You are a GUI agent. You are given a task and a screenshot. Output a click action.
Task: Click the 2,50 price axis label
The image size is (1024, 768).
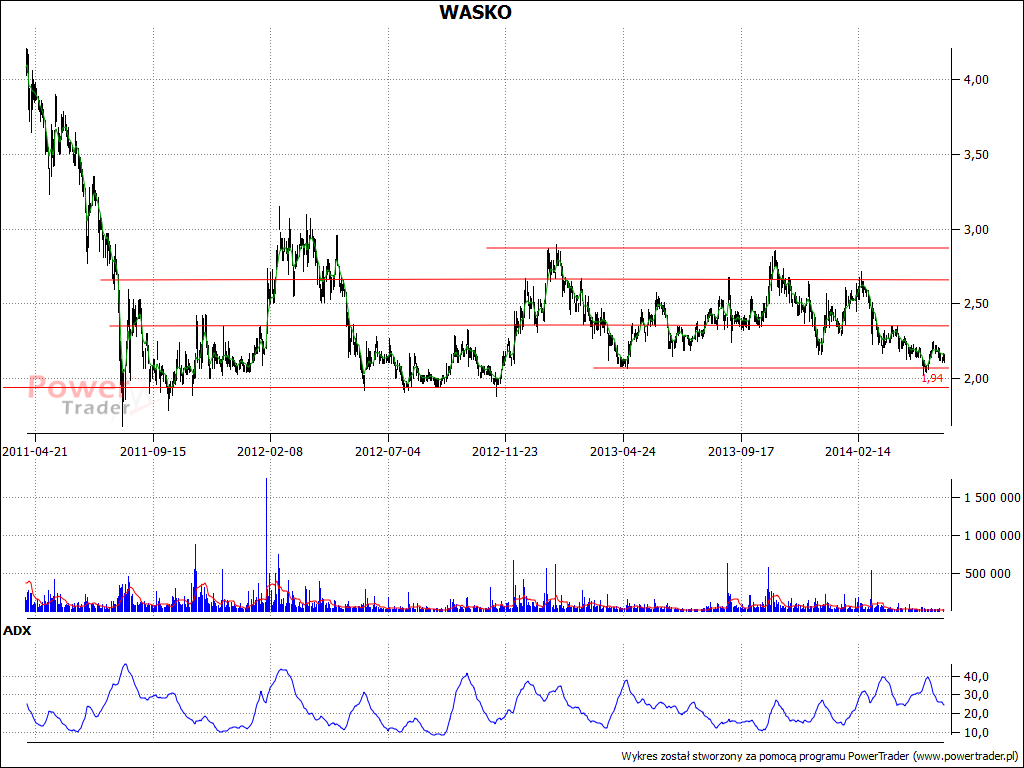(976, 304)
